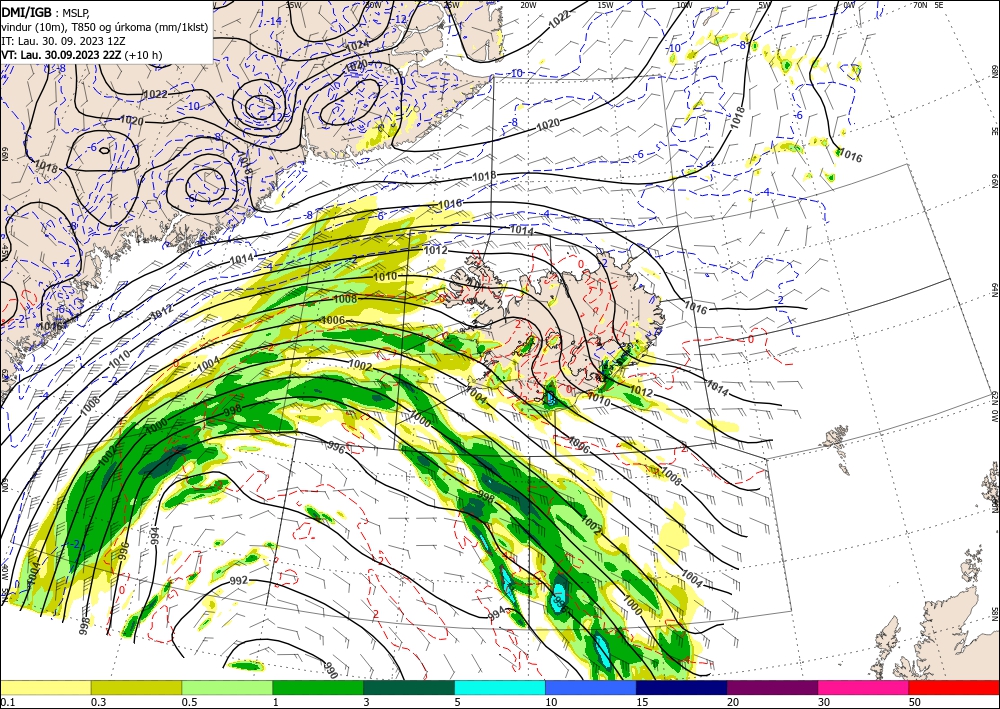The height and width of the screenshot is (709, 1000).
Task: Click the '0.1' legend value
Action: (7, 702)
